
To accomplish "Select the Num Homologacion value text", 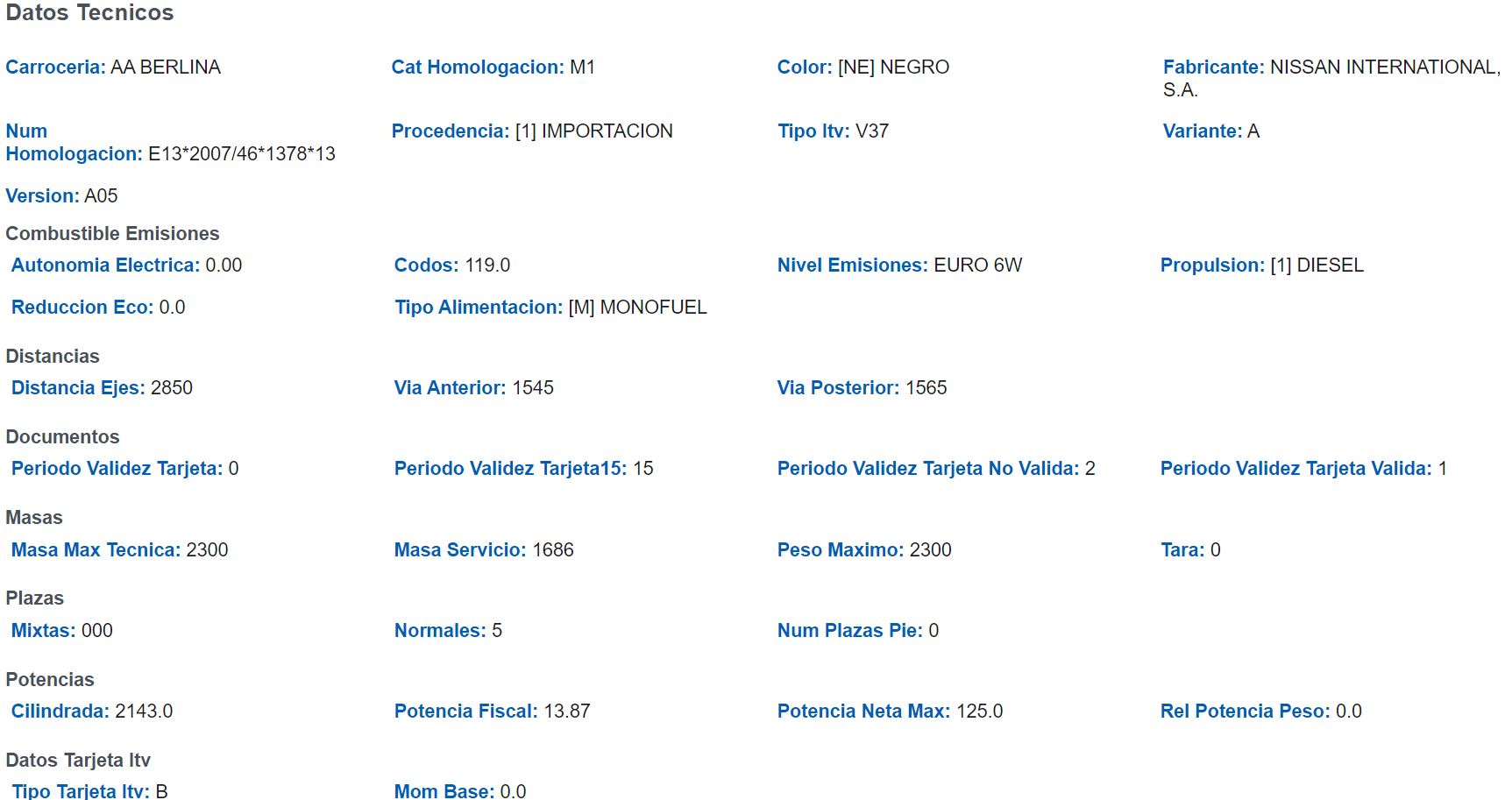I will point(242,154).
